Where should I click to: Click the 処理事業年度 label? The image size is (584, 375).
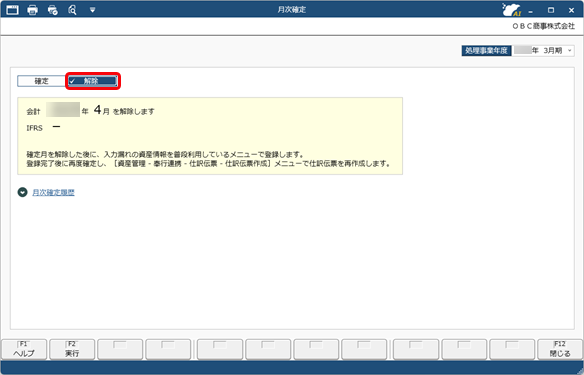tap(486, 51)
